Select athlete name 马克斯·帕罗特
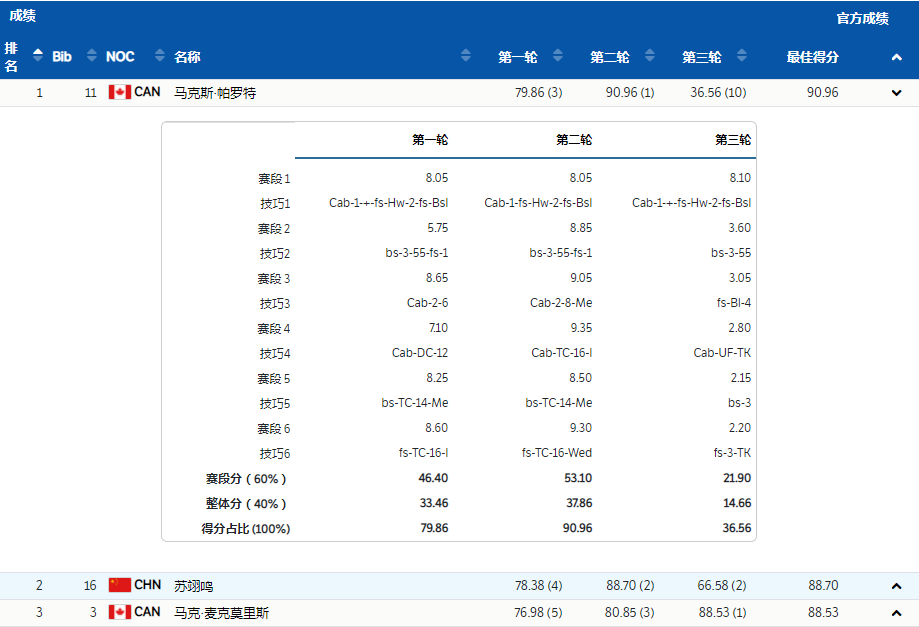Image resolution: width=919 pixels, height=627 pixels. pos(215,93)
